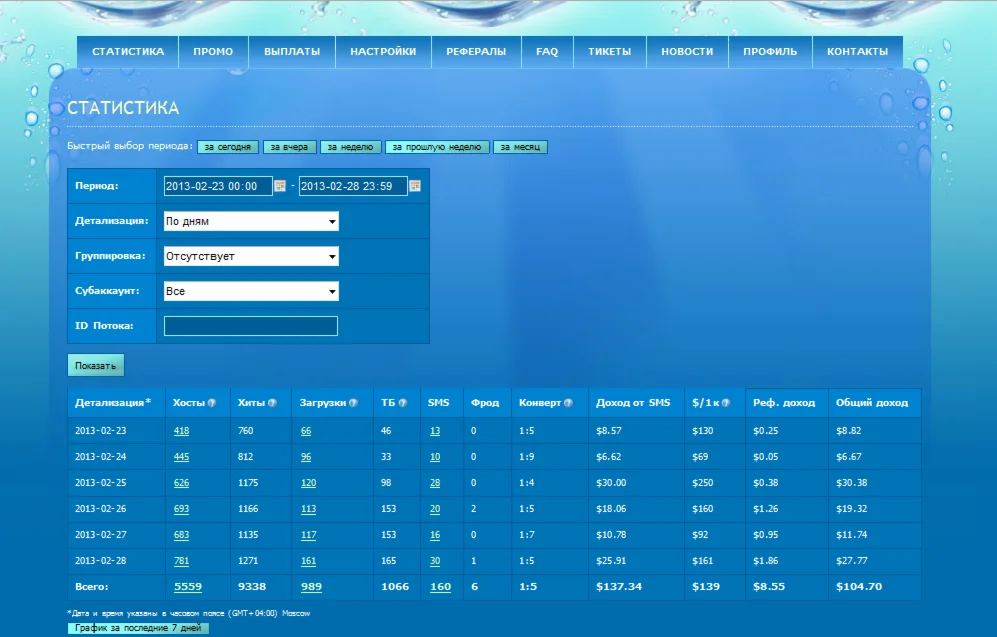Open the Рефералы menu tab

(x=476, y=52)
